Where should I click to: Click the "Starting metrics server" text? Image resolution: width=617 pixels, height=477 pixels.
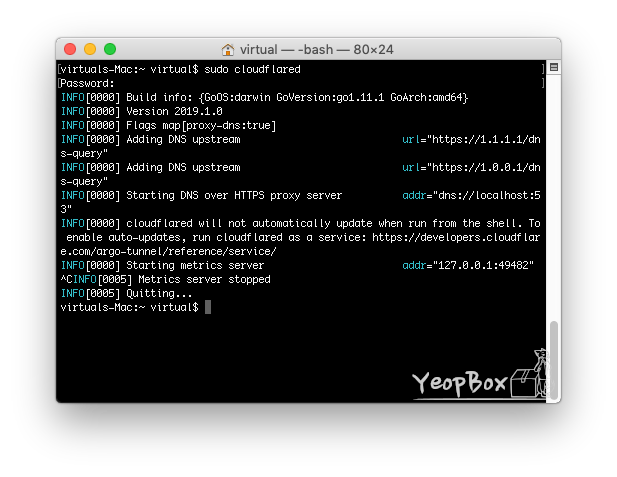tap(195, 265)
